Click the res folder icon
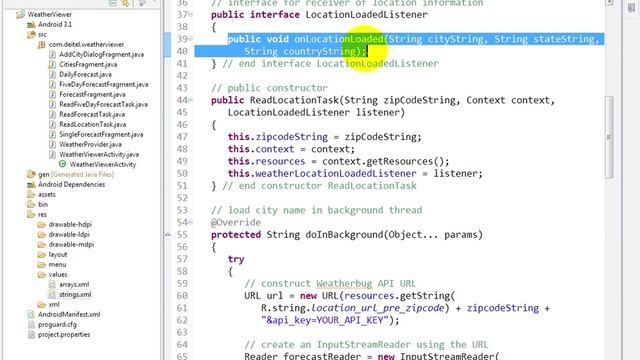The width and height of the screenshot is (640, 360). click(31, 214)
